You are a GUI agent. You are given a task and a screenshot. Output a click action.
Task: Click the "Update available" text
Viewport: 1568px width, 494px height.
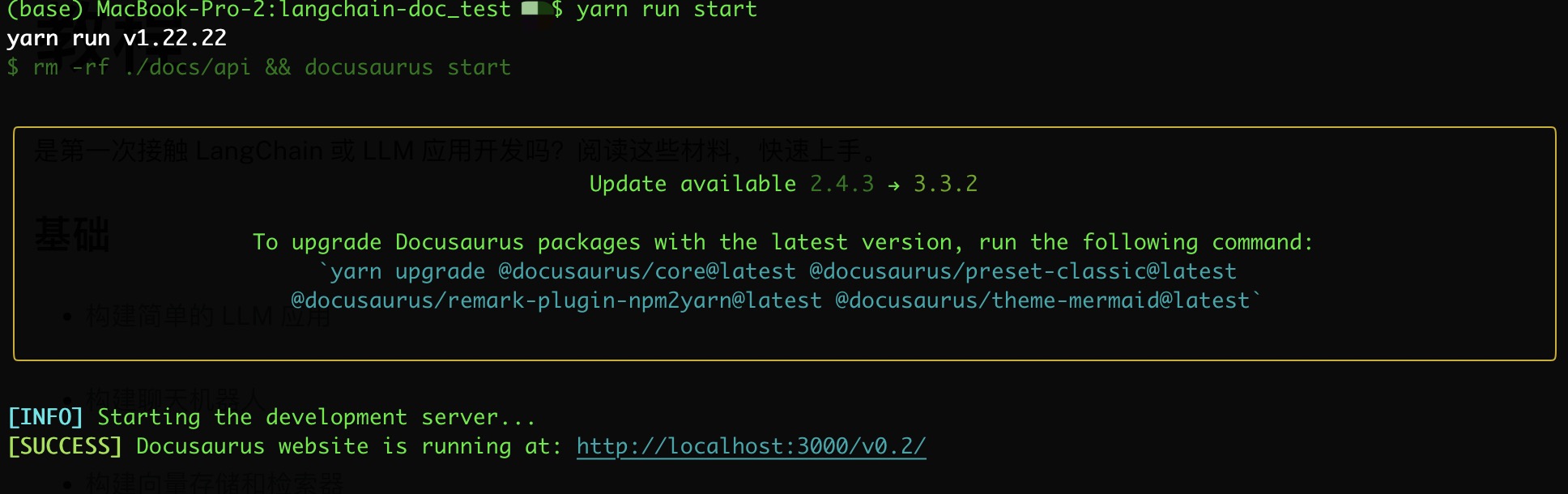coord(692,184)
